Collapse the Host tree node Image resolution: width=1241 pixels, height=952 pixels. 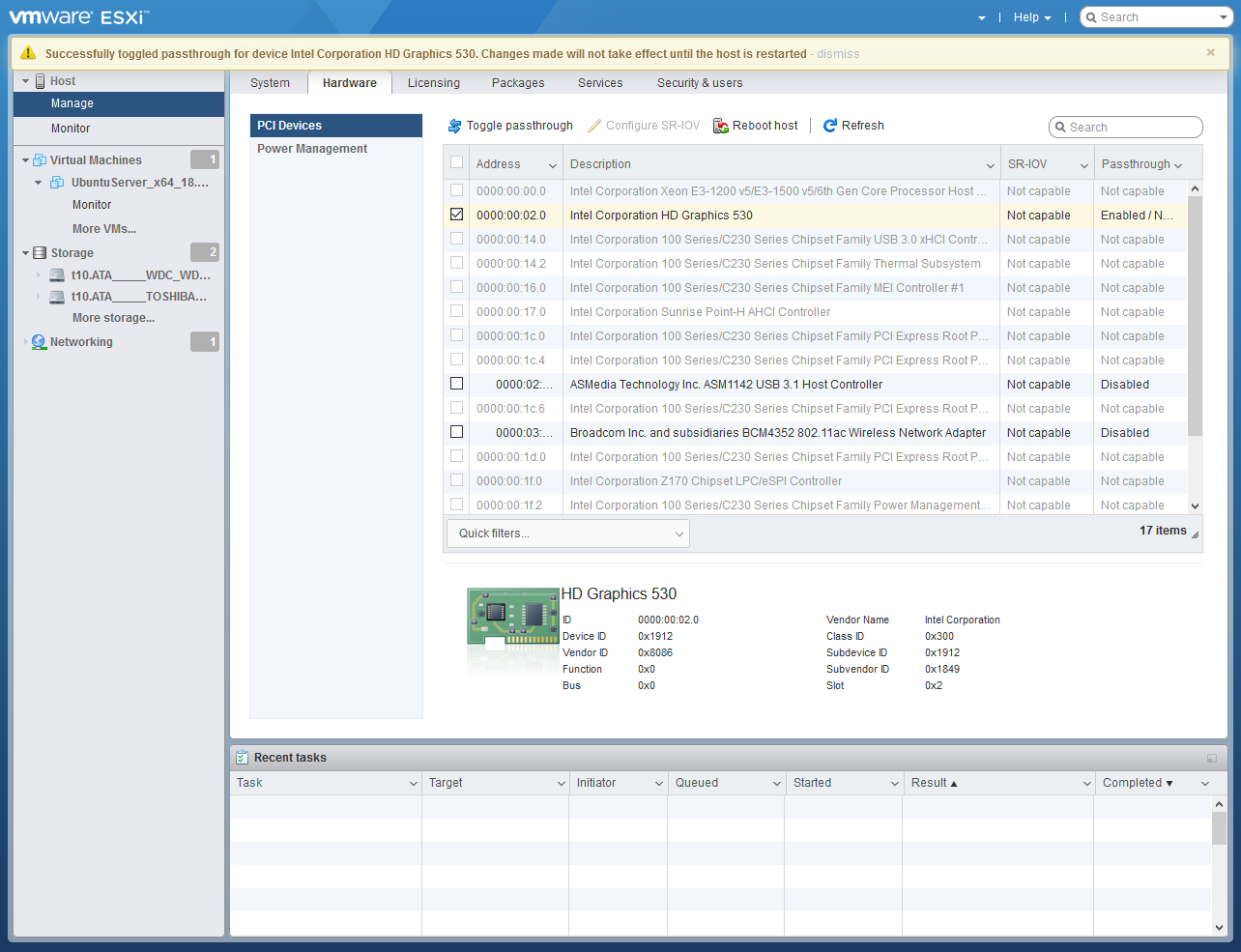tap(25, 81)
